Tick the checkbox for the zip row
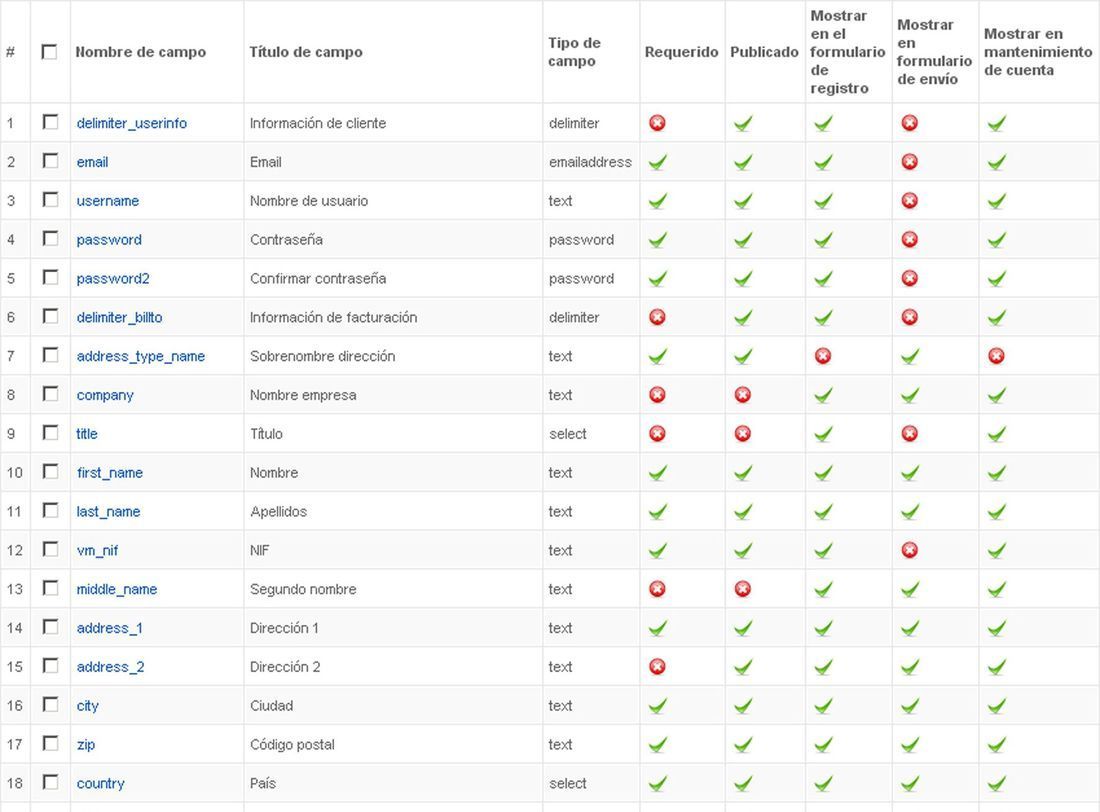 pyautogui.click(x=51, y=743)
